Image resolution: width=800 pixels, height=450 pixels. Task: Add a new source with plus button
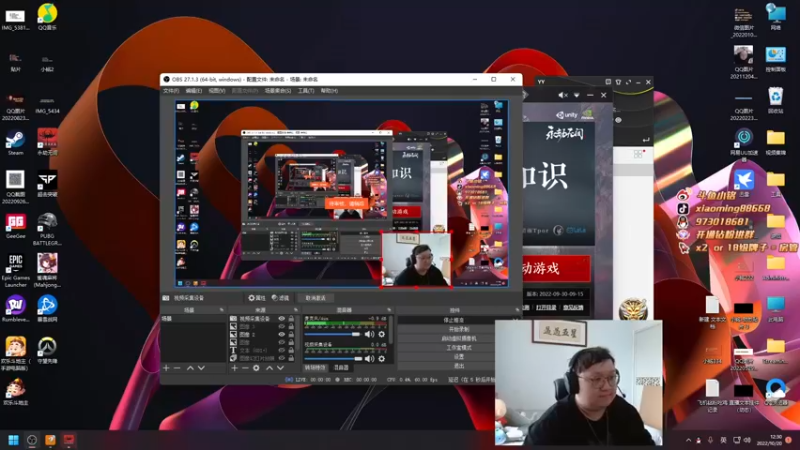click(x=234, y=368)
